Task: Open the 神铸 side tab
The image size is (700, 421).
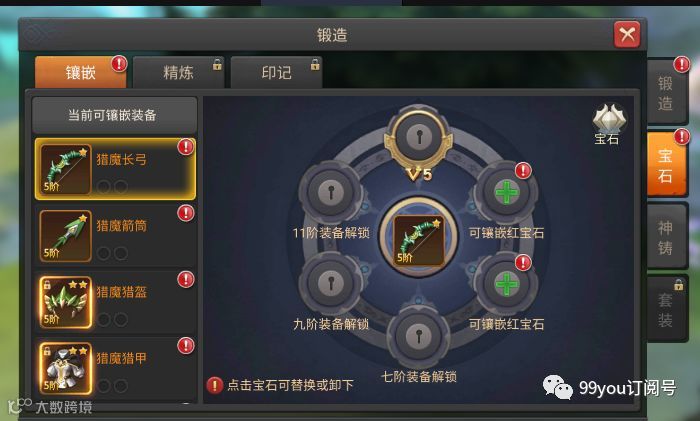Action: point(666,237)
